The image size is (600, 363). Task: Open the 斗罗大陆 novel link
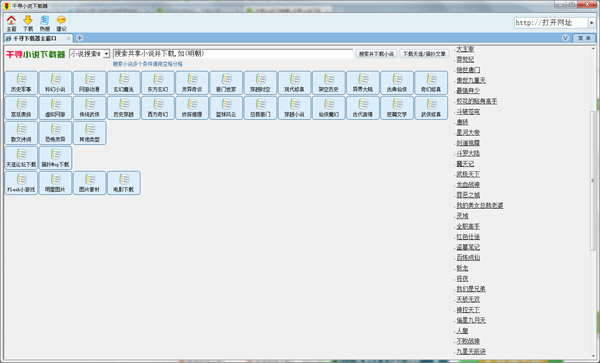click(468, 153)
